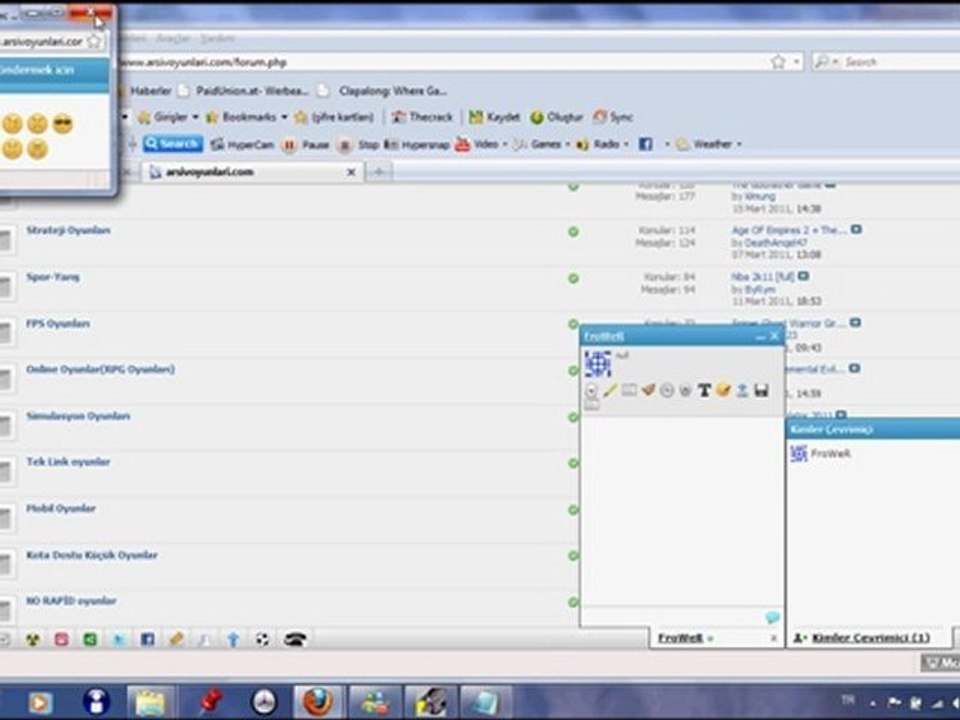Viewport: 960px width, 720px height.
Task: Click the blue up arrow in bottom bar
Action: [233, 640]
